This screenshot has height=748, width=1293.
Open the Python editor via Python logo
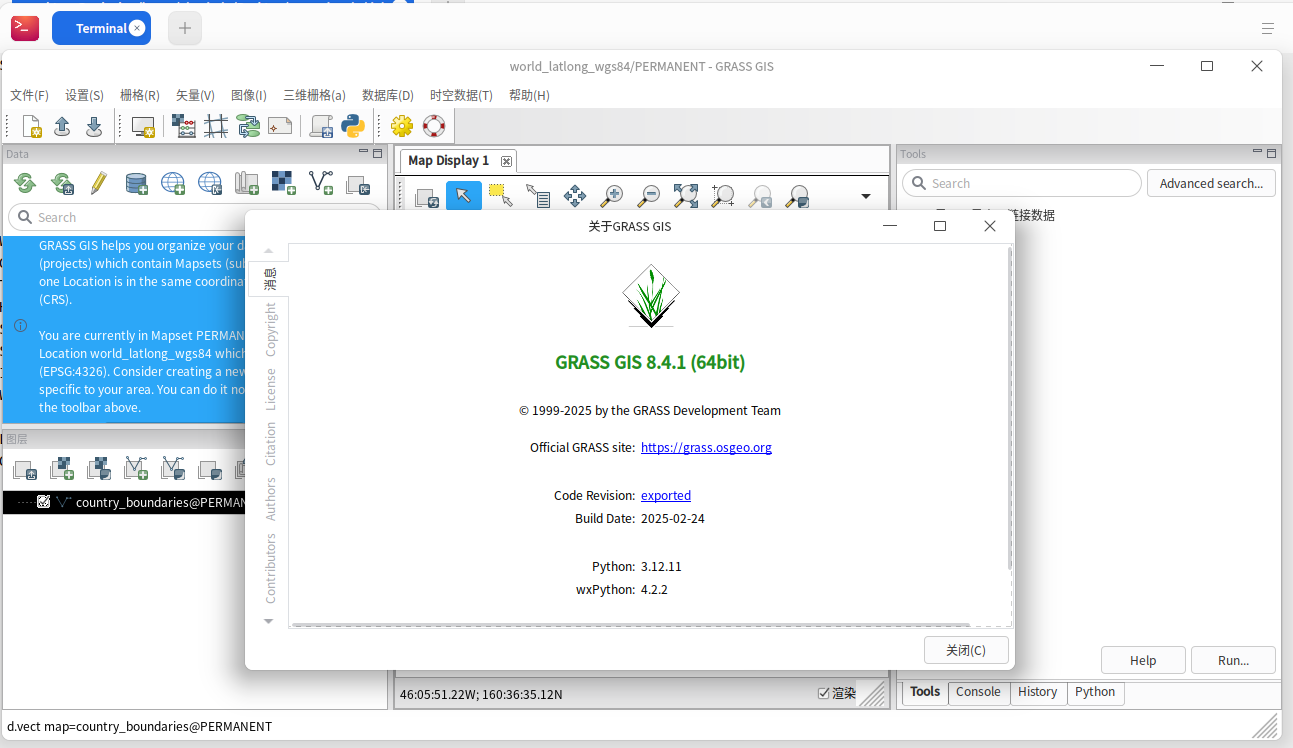point(353,126)
